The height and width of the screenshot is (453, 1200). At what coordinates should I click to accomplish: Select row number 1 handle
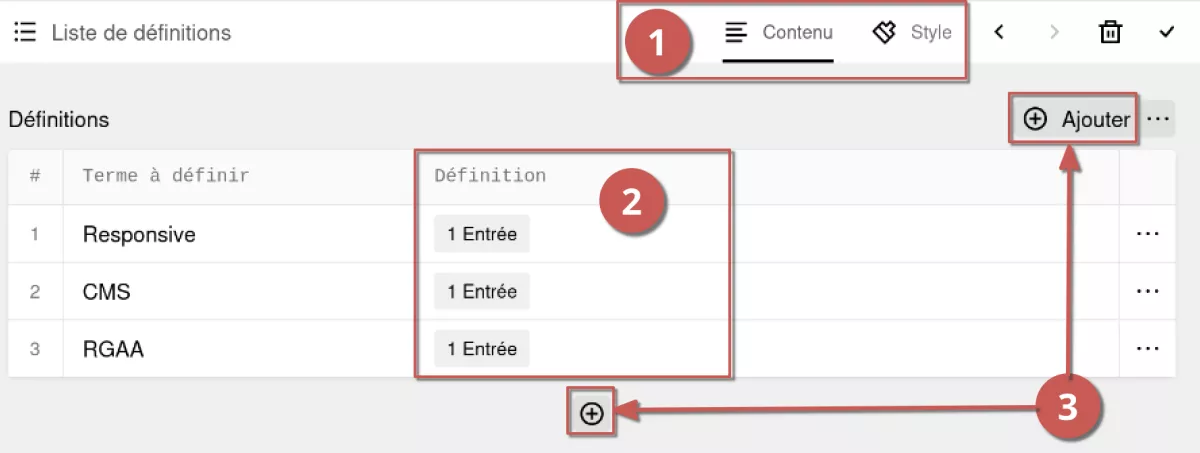[x=35, y=234]
